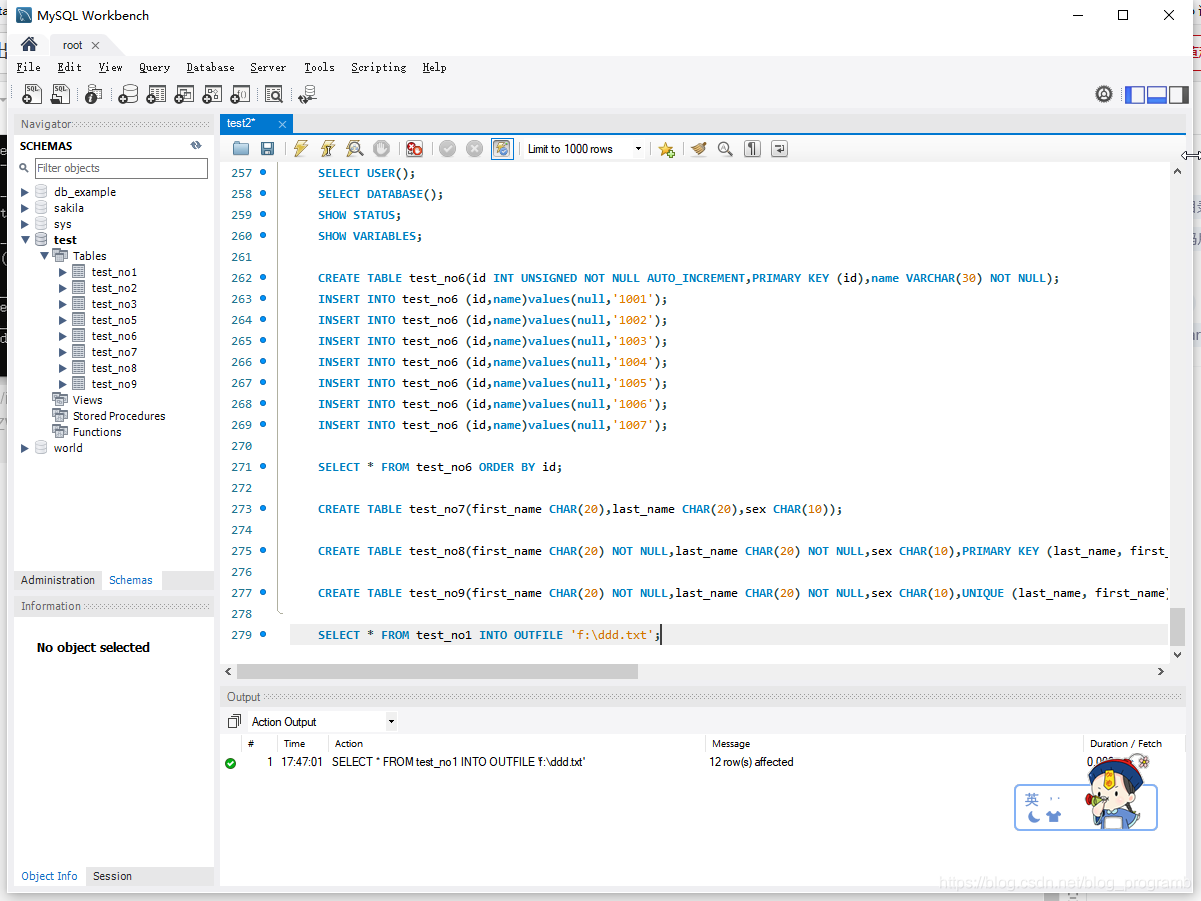Execute the script with lightning bolt icon
Screen dimensions: 1201x901
301,149
